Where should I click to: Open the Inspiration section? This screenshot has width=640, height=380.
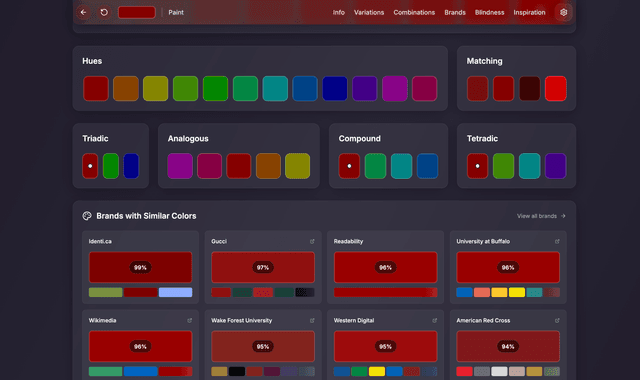[x=529, y=12]
